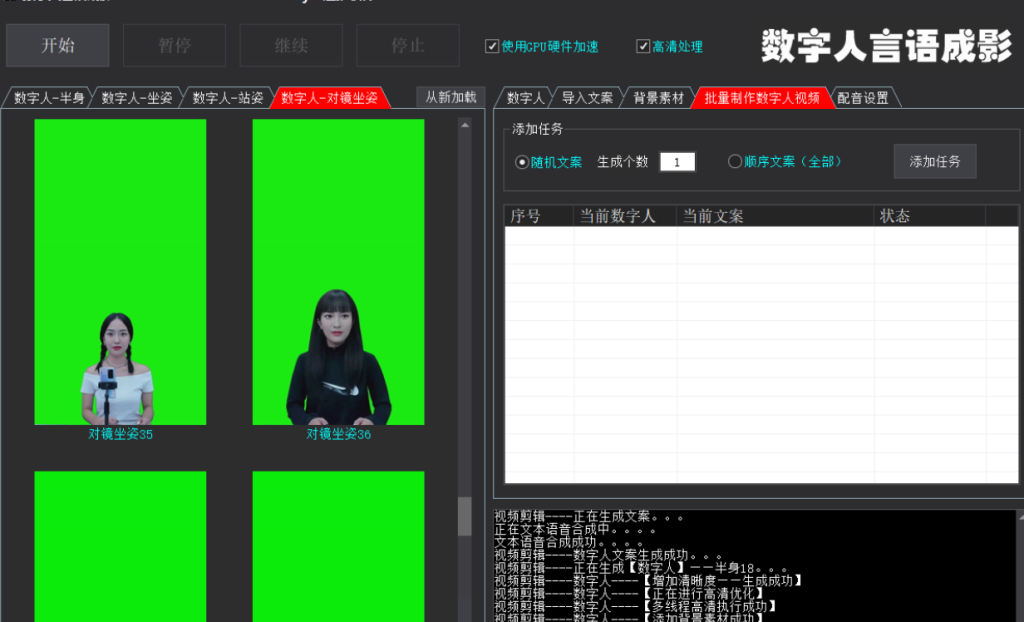Screen dimensions: 1024x622
Task: Click the avatar list scrollbar thumb
Action: click(464, 516)
